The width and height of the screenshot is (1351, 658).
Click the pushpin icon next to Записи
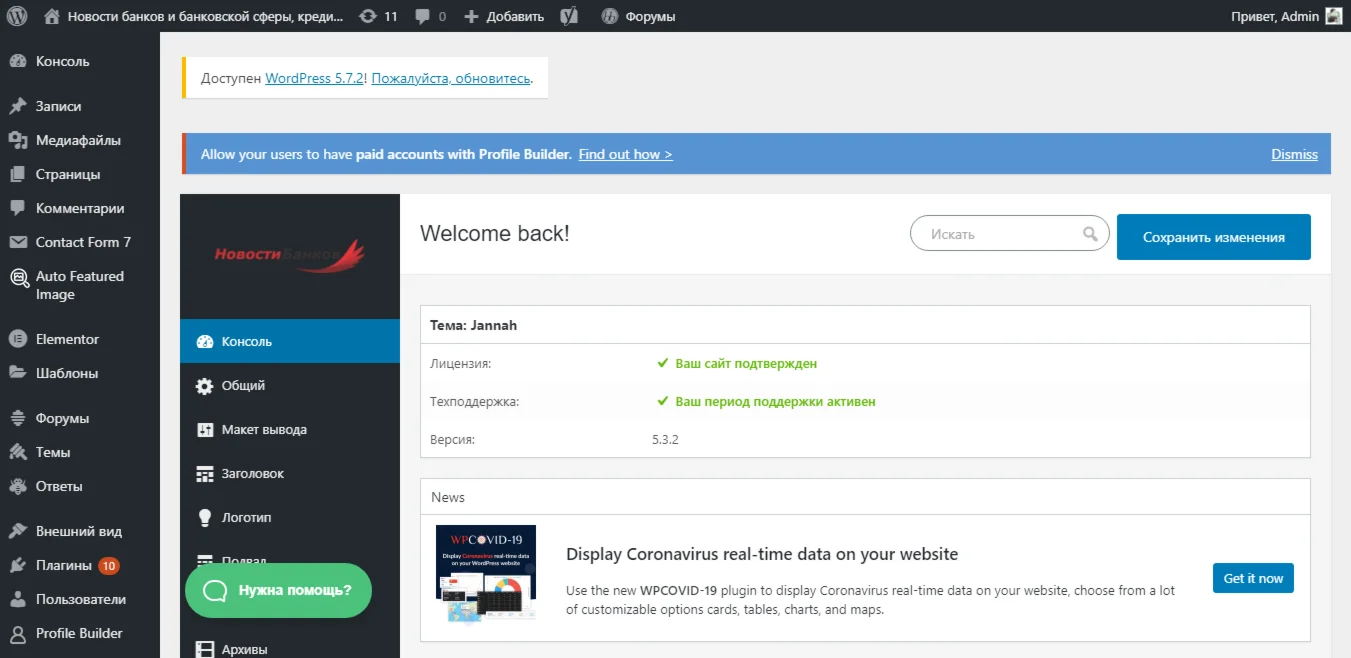point(17,106)
